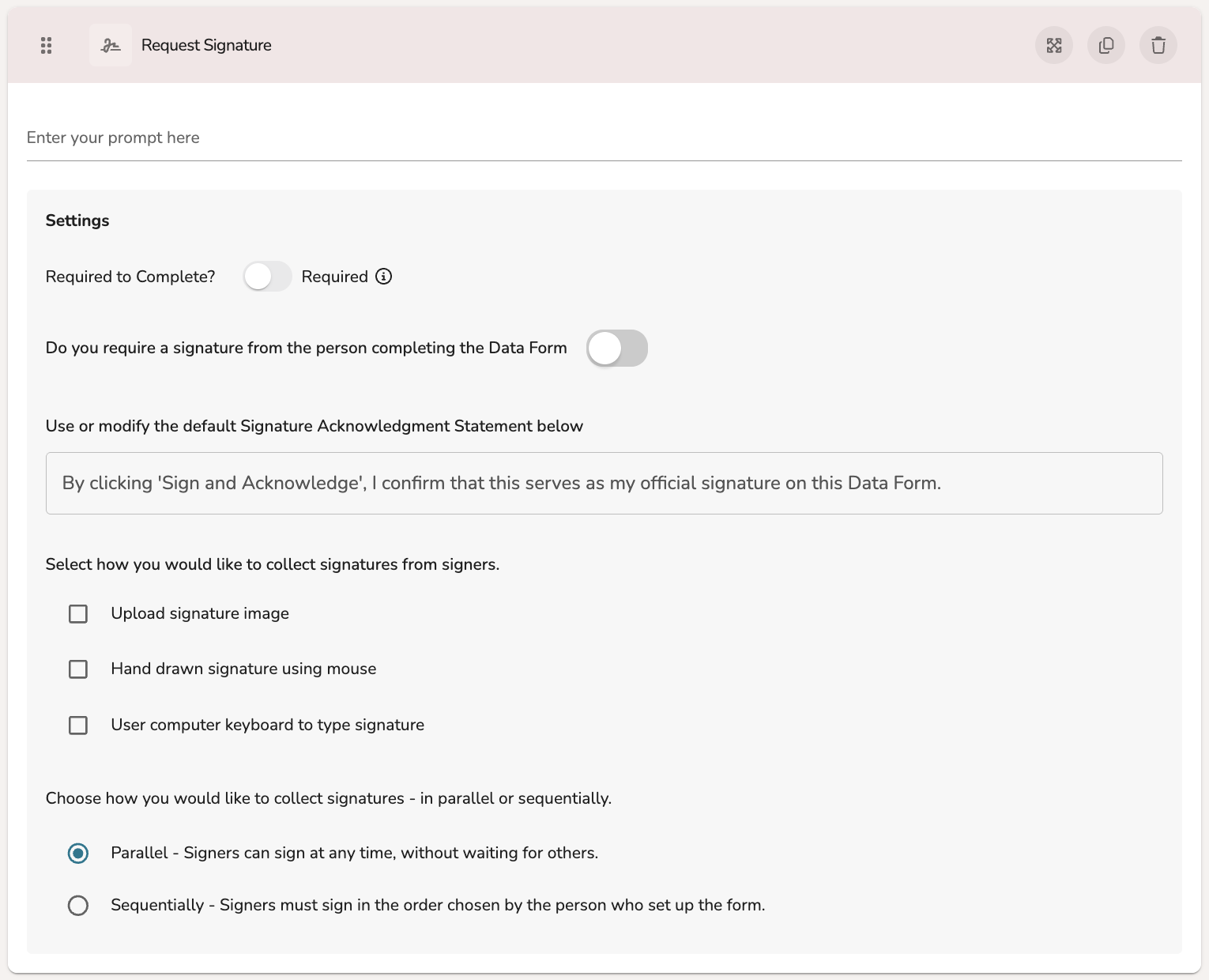Grab the drag handle dots icon
Screen dimensions: 1209x980
(x=46, y=45)
